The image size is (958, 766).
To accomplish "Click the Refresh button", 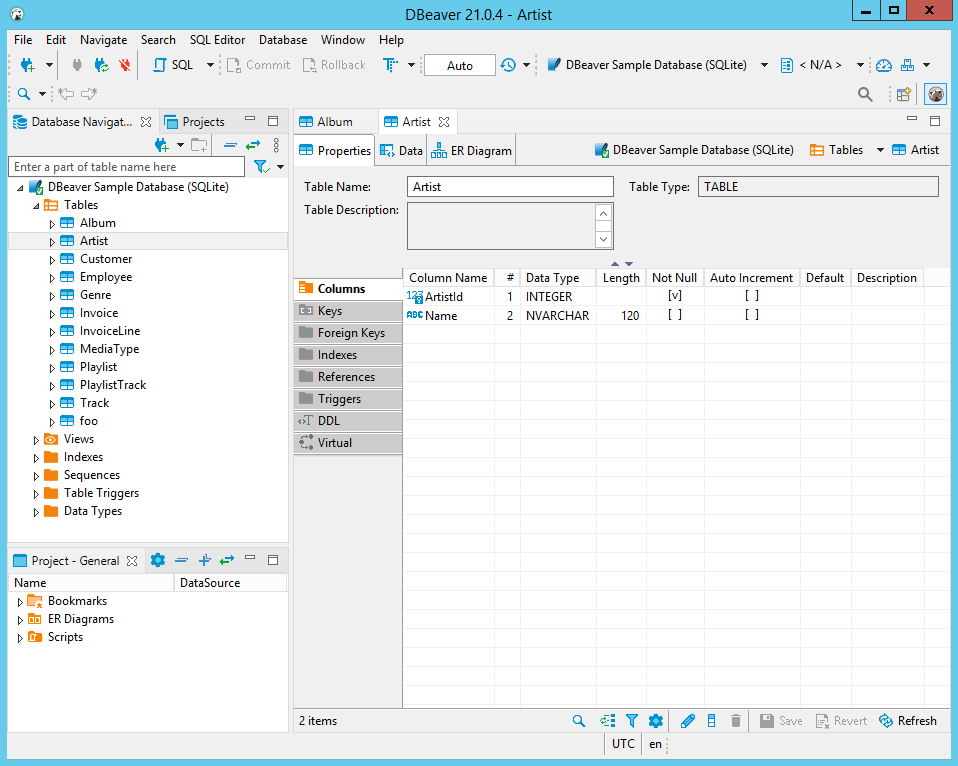I will 908,721.
